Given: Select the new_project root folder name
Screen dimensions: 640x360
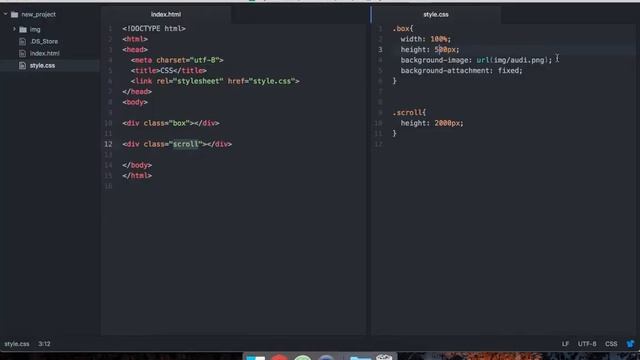Looking at the screenshot, I should click(x=38, y=14).
